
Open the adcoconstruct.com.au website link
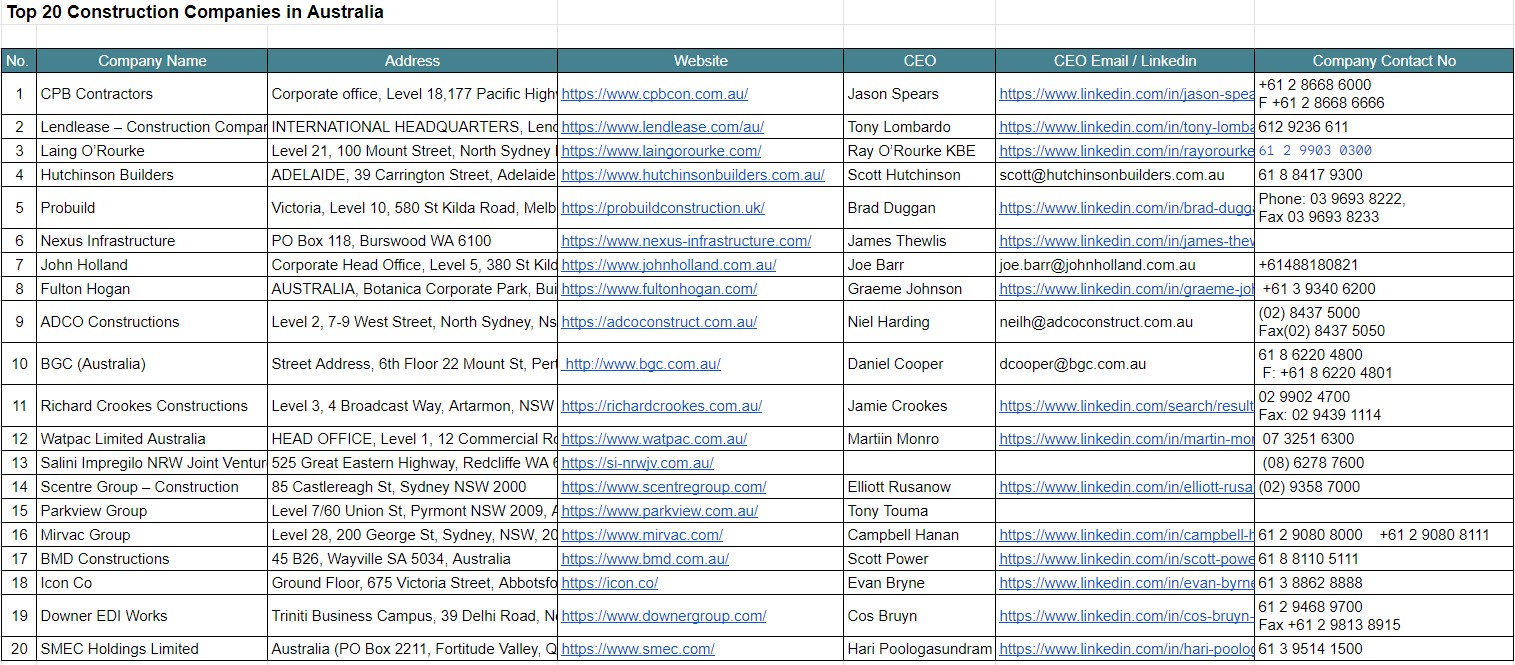pos(659,322)
